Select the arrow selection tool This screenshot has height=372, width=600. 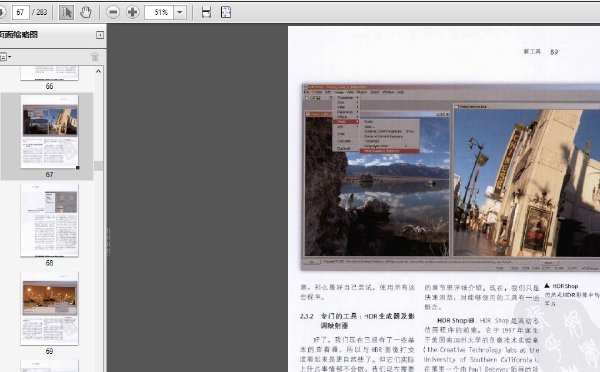click(66, 13)
